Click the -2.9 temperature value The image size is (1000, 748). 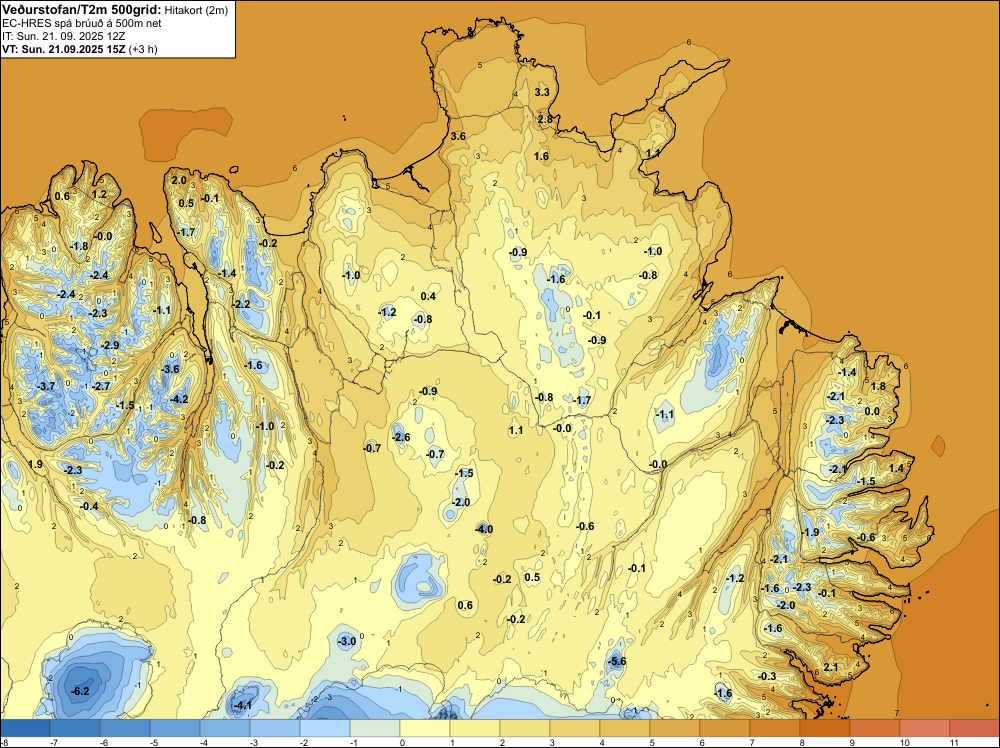coord(110,346)
